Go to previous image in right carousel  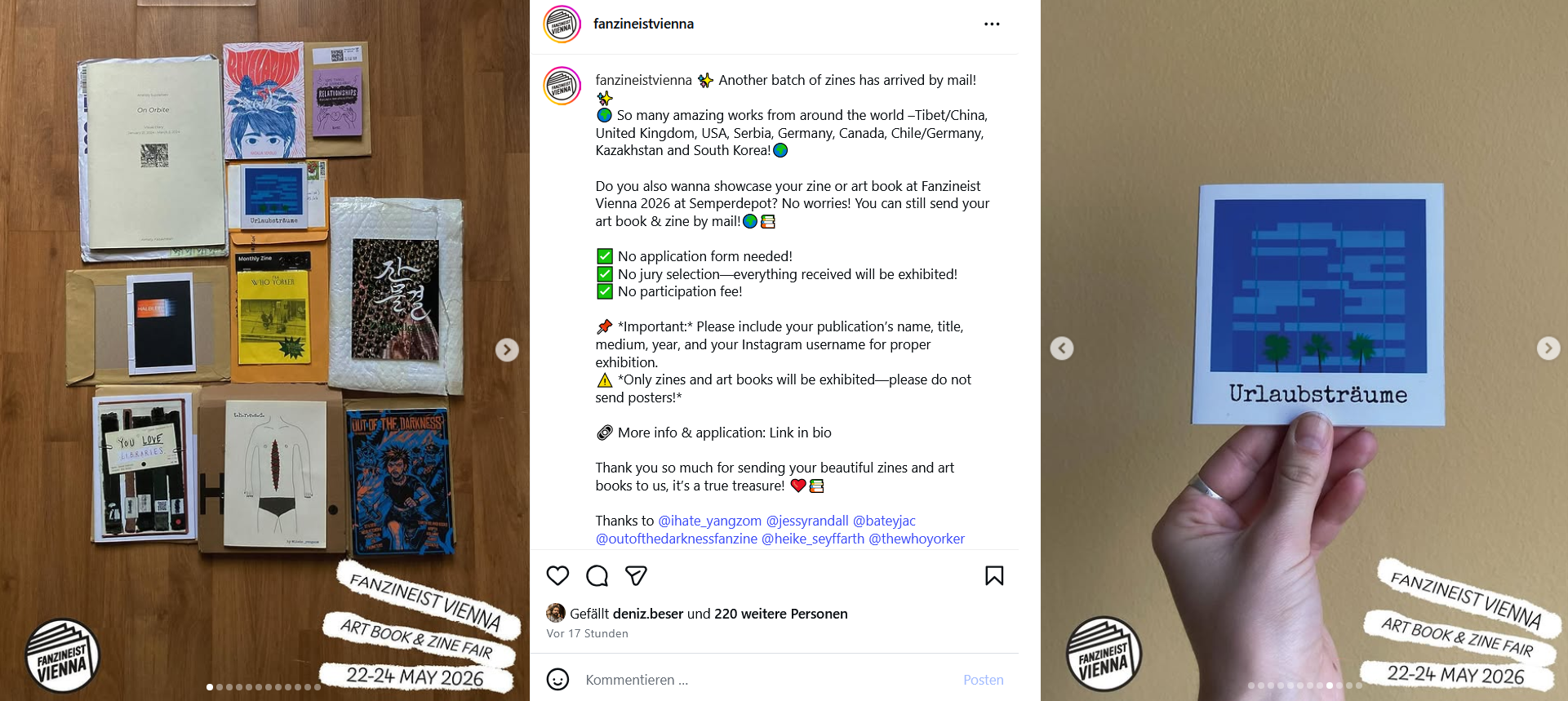click(1061, 348)
